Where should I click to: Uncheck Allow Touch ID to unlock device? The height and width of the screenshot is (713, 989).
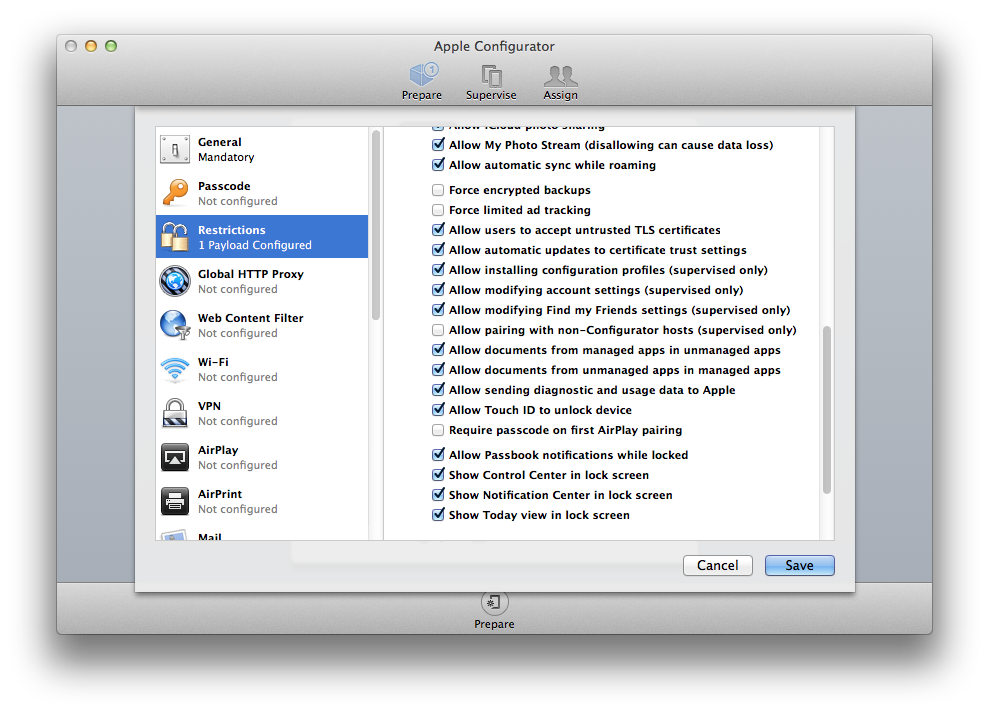tap(438, 410)
